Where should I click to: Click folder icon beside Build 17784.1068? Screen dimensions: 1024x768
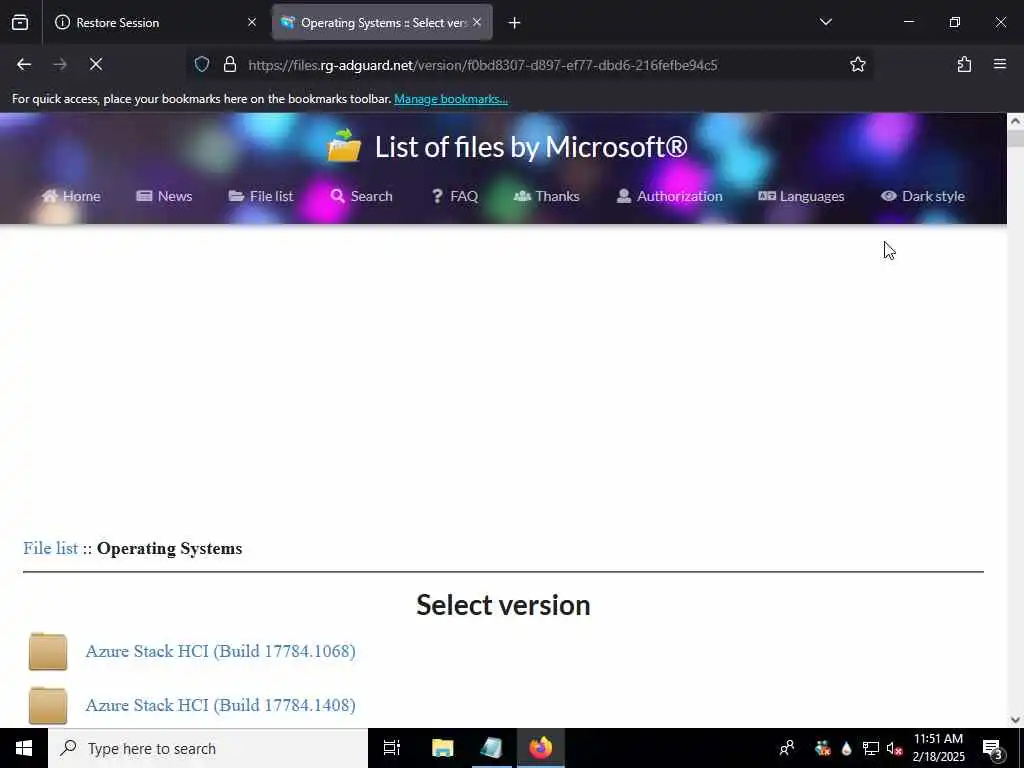(x=48, y=651)
